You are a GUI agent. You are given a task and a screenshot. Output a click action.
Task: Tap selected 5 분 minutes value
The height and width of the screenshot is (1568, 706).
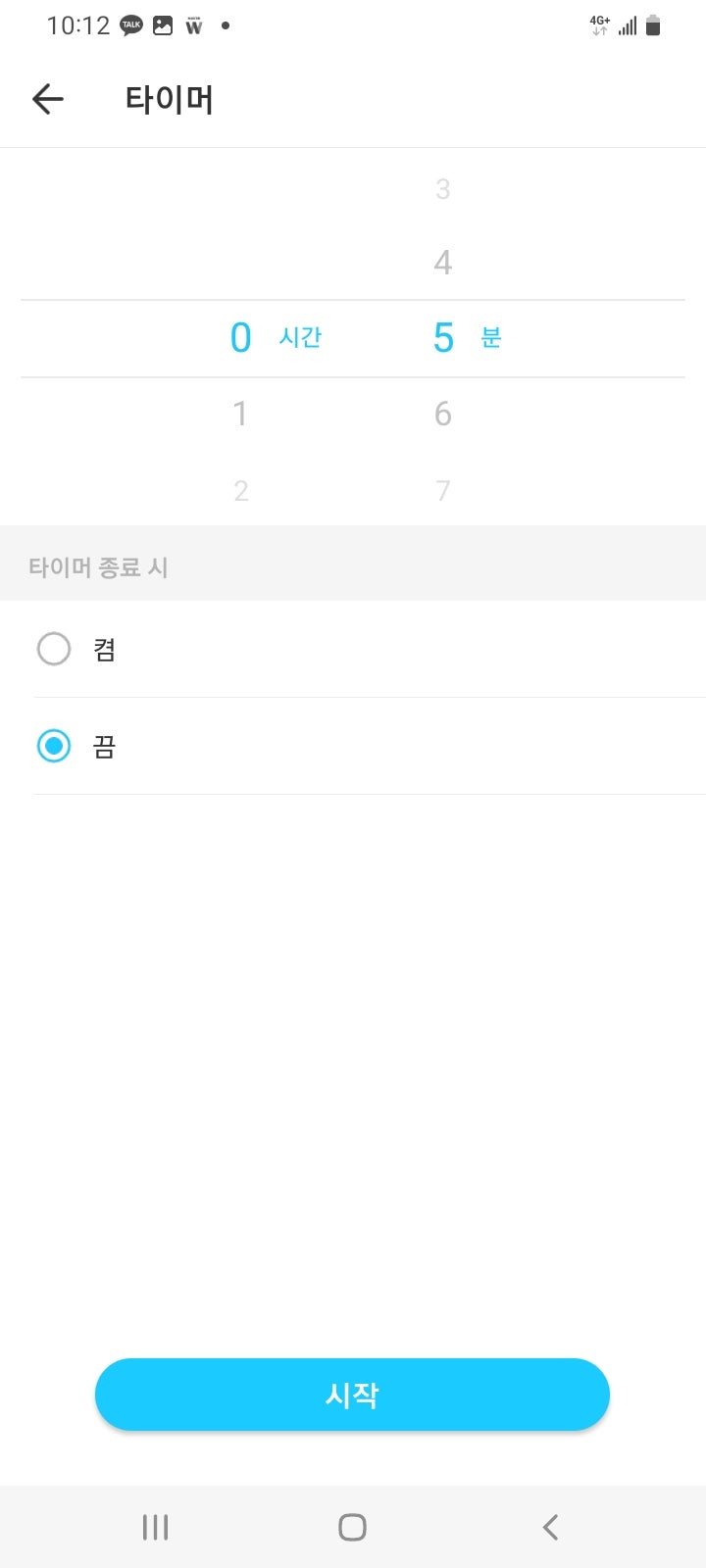(x=467, y=338)
